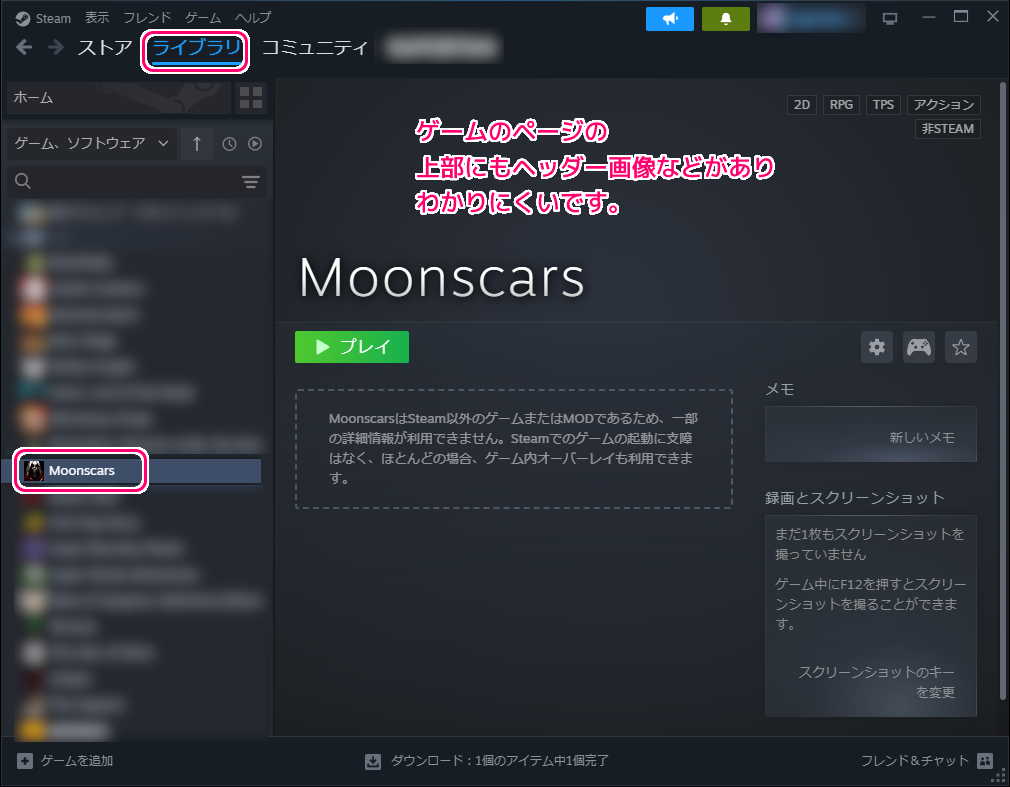Open advanced filter options icon
1010x787 pixels.
(251, 182)
